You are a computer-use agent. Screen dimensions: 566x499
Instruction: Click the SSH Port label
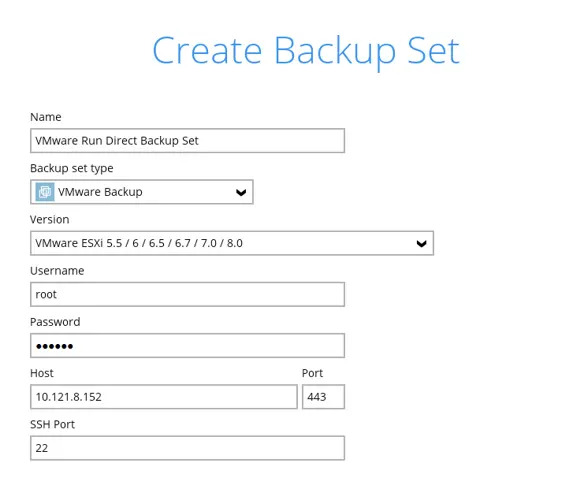click(x=52, y=425)
